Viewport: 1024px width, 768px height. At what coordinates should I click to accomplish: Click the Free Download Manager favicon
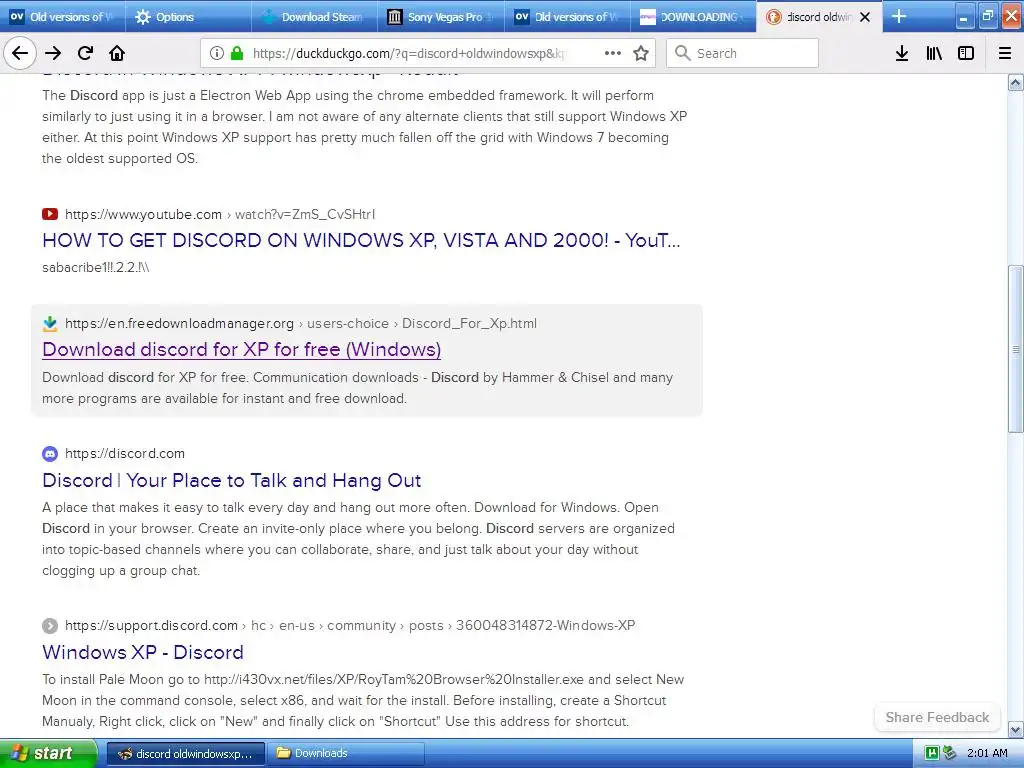pyautogui.click(x=50, y=323)
